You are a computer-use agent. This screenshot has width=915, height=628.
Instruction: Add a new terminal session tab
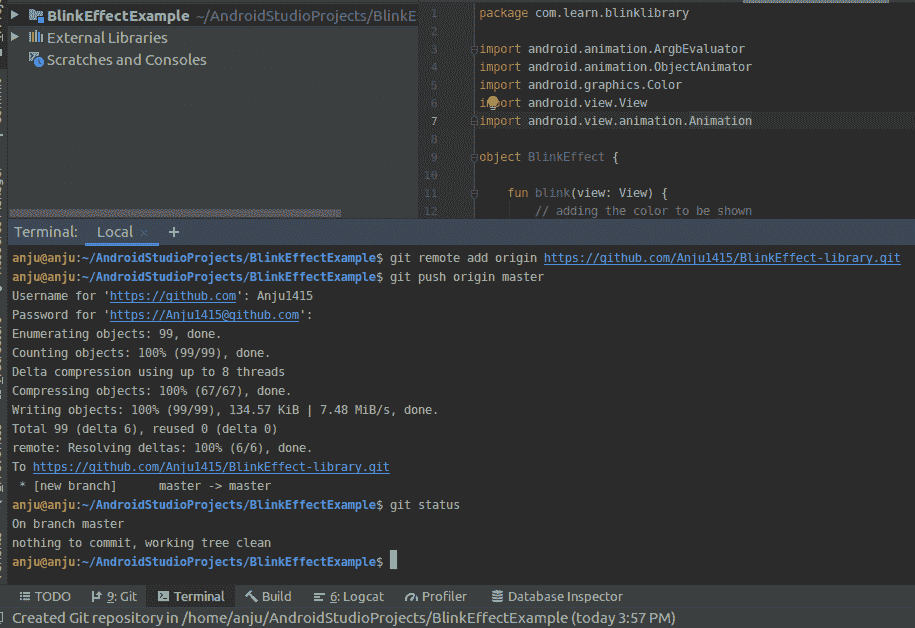coord(173,232)
